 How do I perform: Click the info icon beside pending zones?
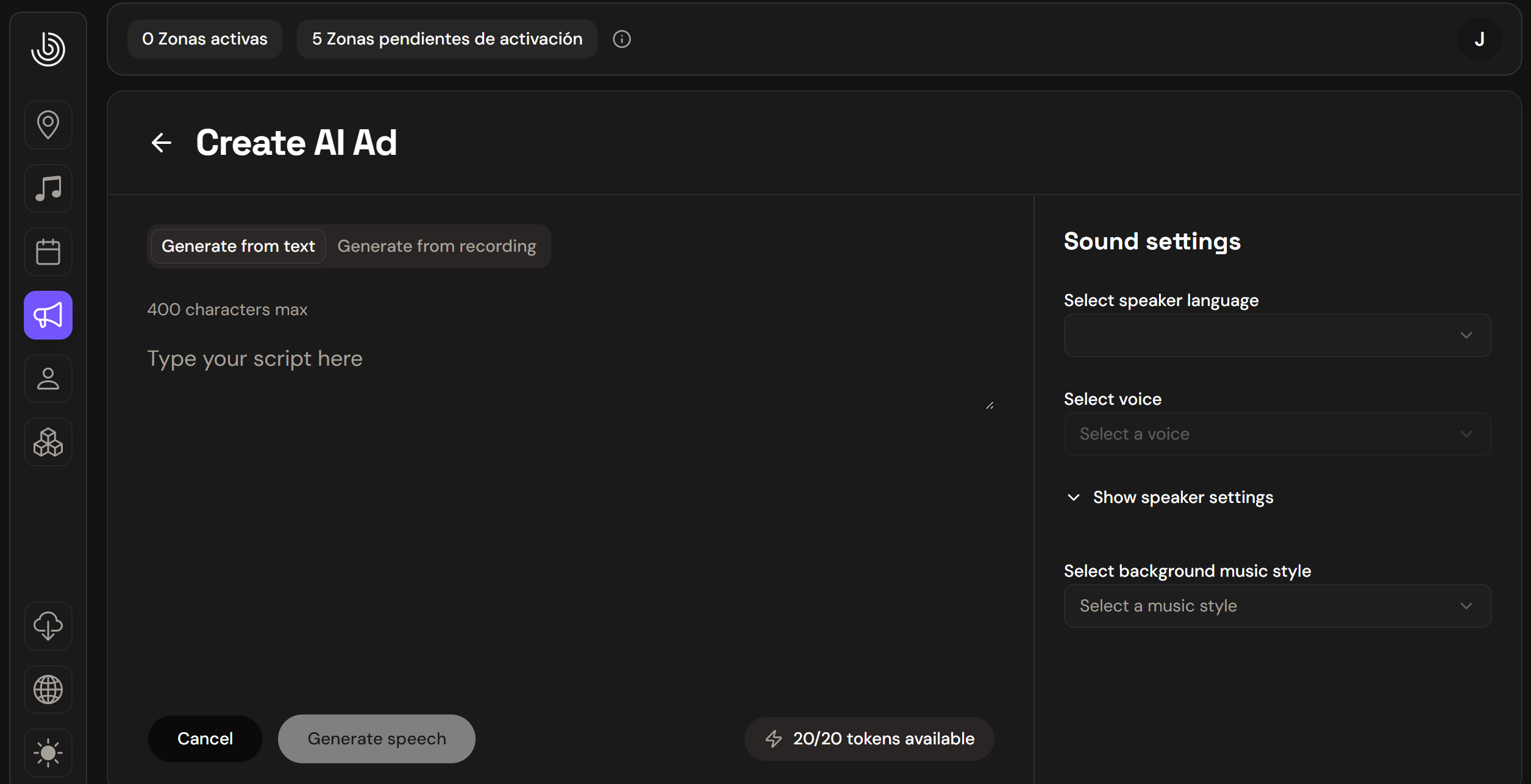[x=621, y=39]
